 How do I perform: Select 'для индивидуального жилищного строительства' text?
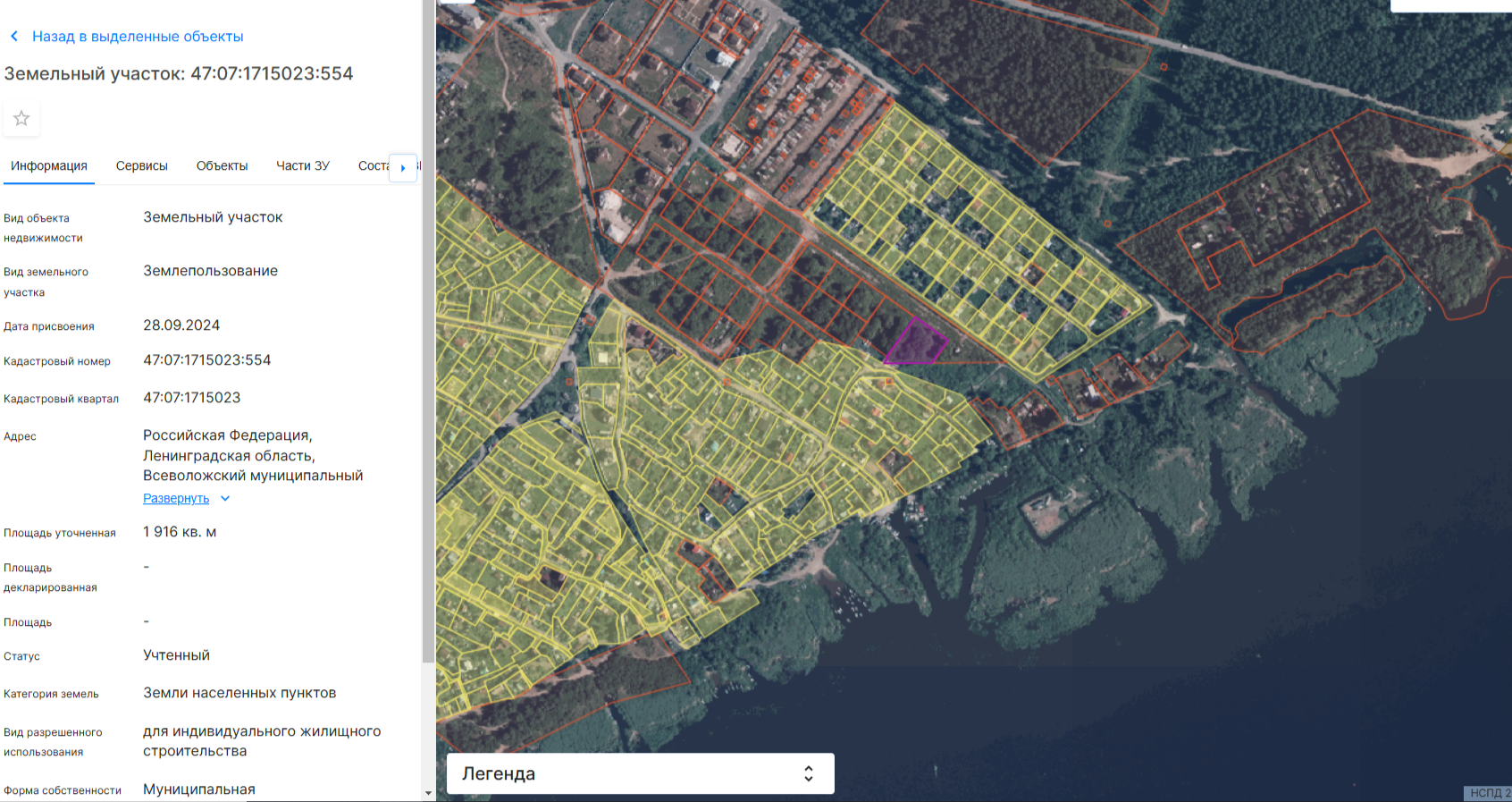tap(262, 741)
